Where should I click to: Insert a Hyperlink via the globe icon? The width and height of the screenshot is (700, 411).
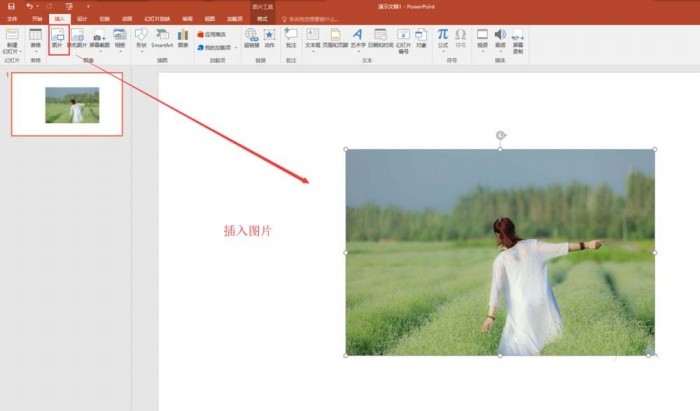pos(252,38)
